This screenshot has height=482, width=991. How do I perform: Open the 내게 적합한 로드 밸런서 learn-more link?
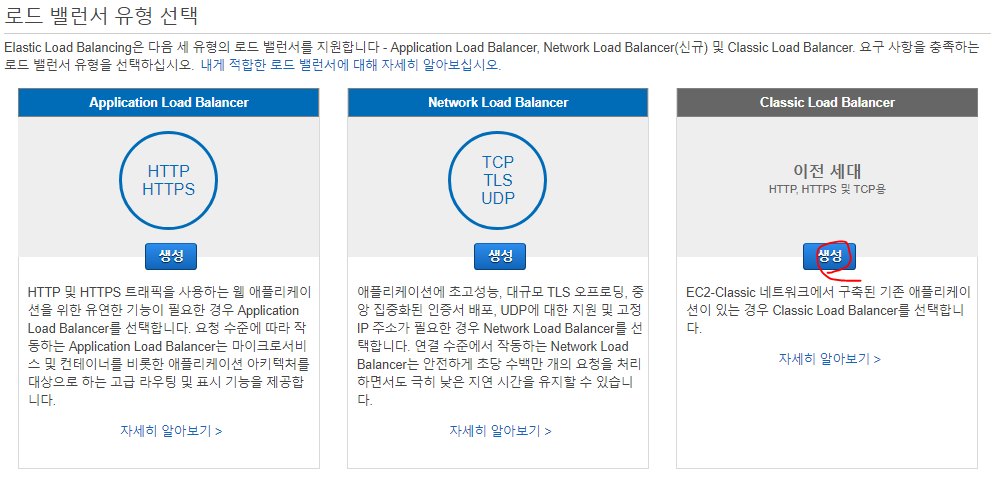[x=351, y=65]
